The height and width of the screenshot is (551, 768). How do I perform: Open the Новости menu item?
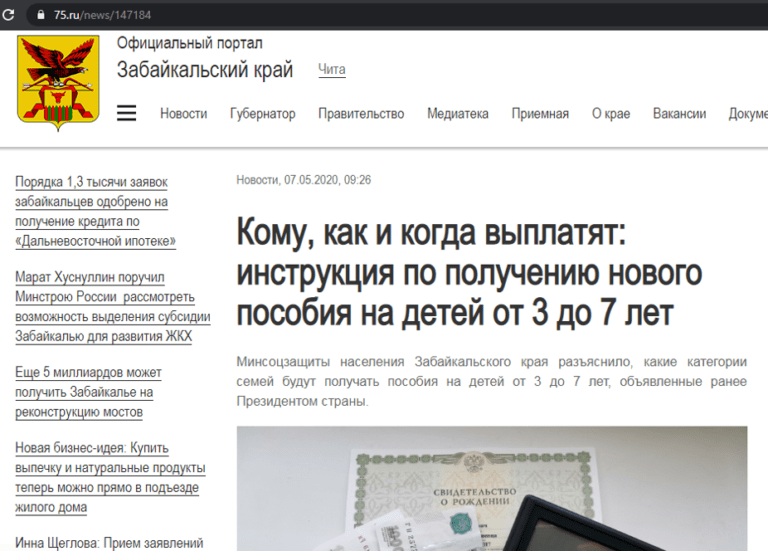pos(184,114)
